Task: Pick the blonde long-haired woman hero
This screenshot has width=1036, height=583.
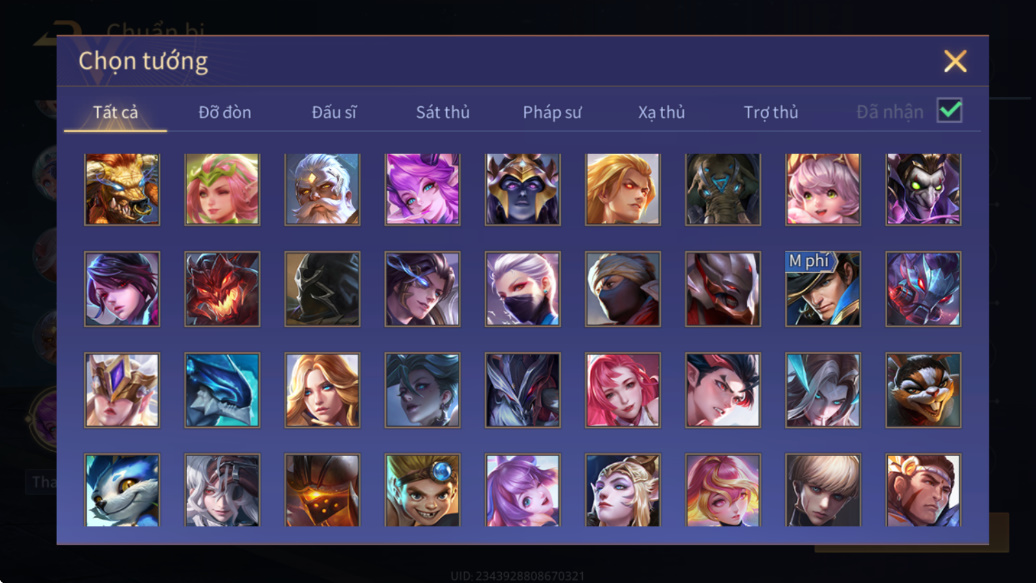Action: pyautogui.click(x=322, y=390)
